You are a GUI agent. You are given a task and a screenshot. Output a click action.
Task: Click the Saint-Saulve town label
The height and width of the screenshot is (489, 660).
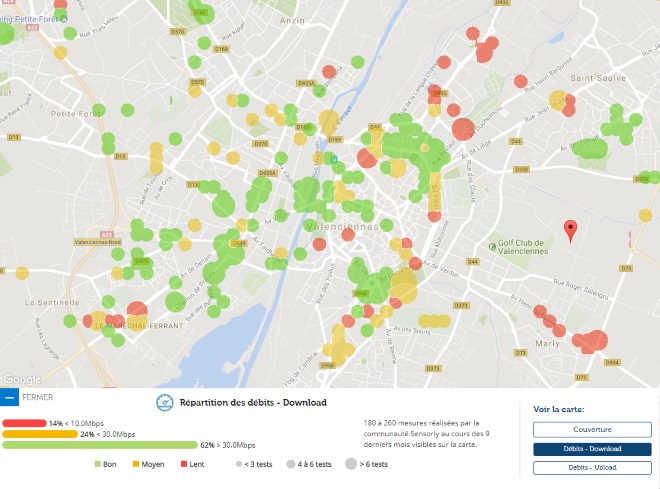tap(598, 78)
